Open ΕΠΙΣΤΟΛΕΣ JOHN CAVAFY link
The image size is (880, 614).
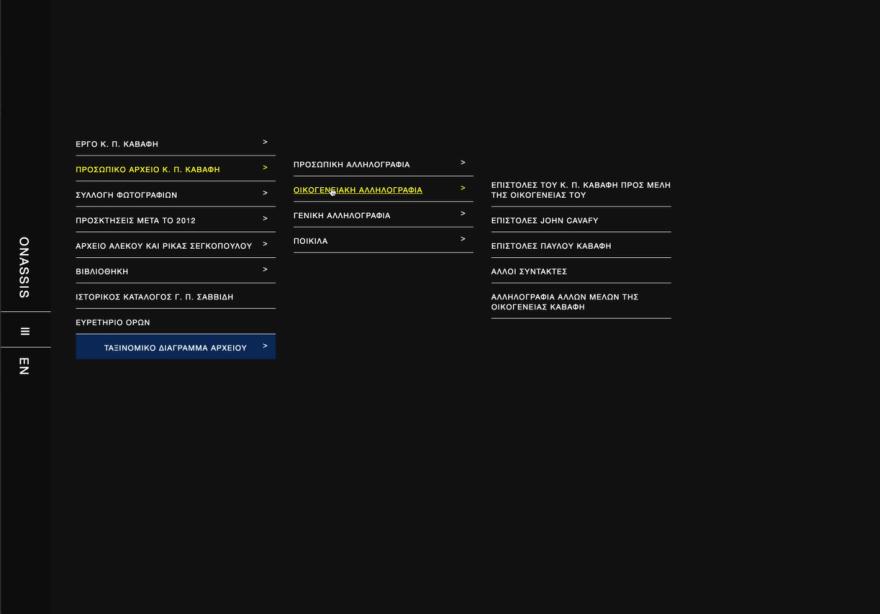click(x=545, y=221)
